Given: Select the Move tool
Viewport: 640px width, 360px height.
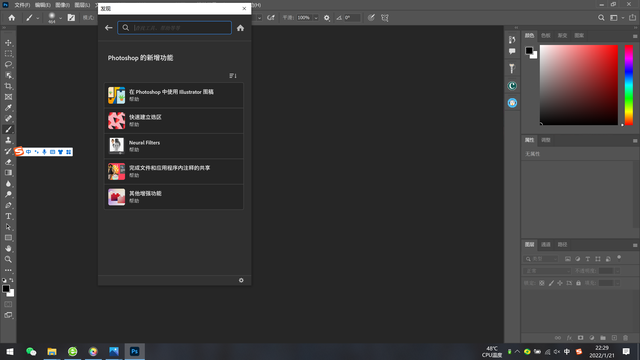Looking at the screenshot, I should (x=8, y=43).
